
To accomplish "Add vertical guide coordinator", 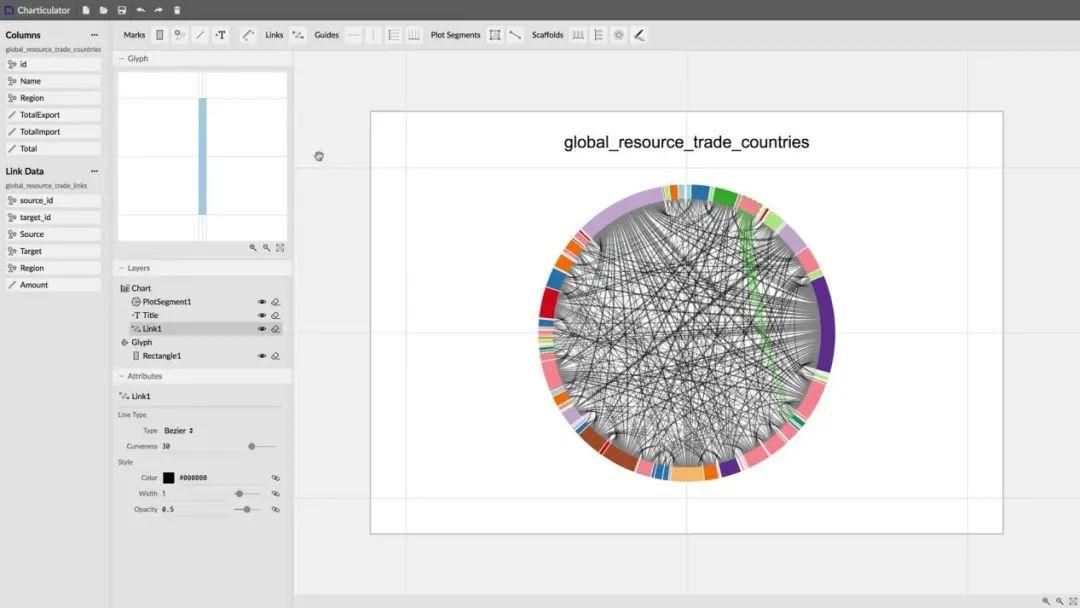I will tap(414, 35).
